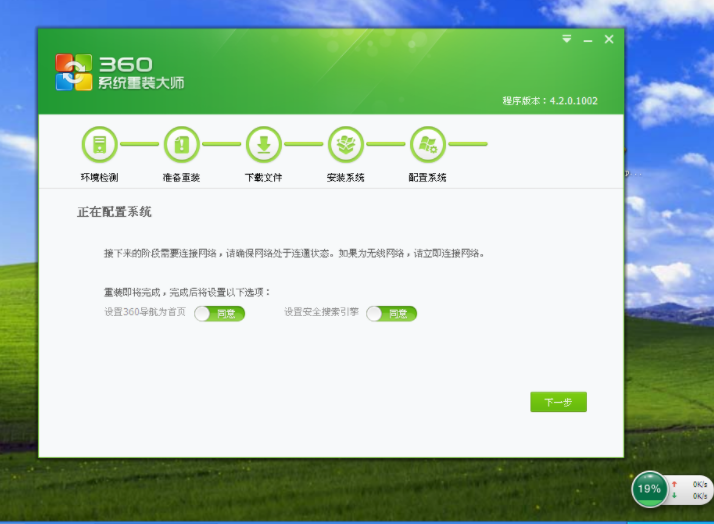Click the 19% memory floating ball
This screenshot has height=524, width=714.
point(649,489)
